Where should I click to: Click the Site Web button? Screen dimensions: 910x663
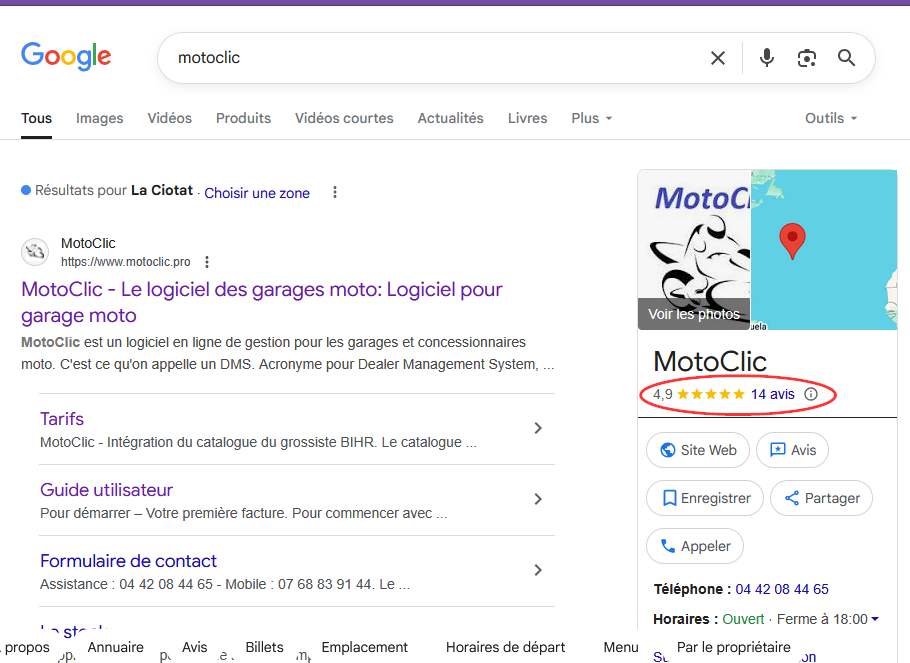pyautogui.click(x=698, y=450)
